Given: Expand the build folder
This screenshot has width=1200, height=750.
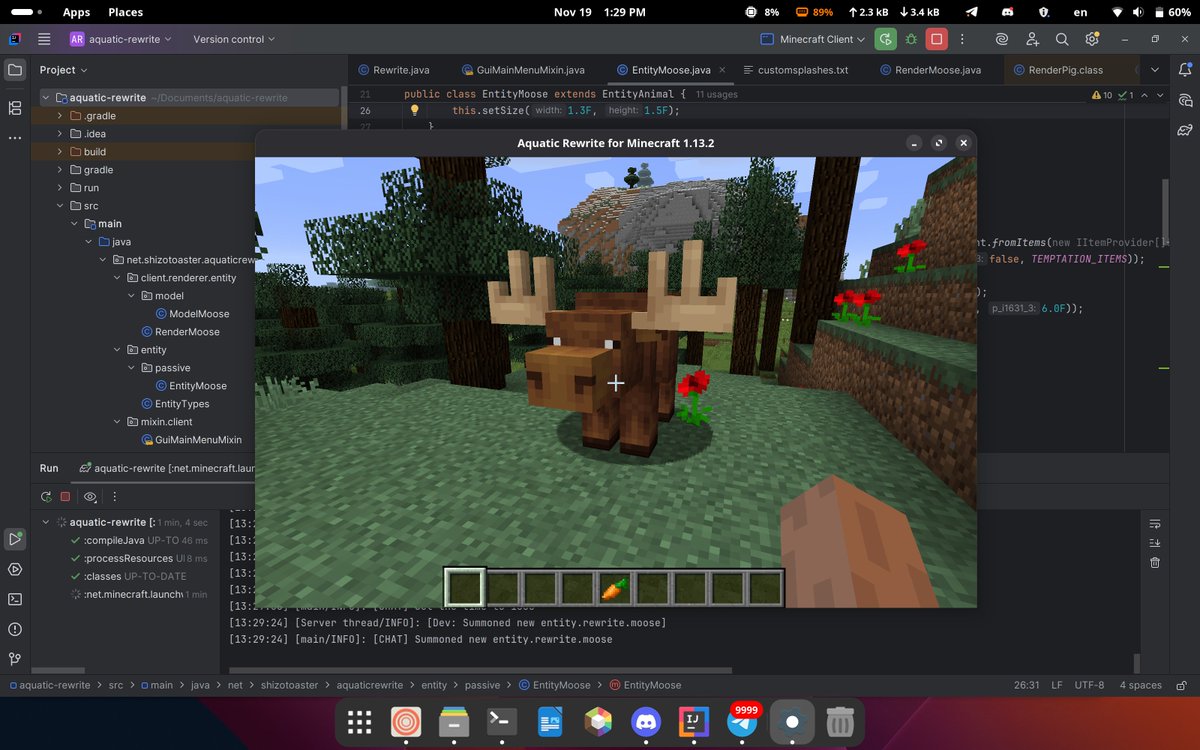Looking at the screenshot, I should tap(61, 152).
